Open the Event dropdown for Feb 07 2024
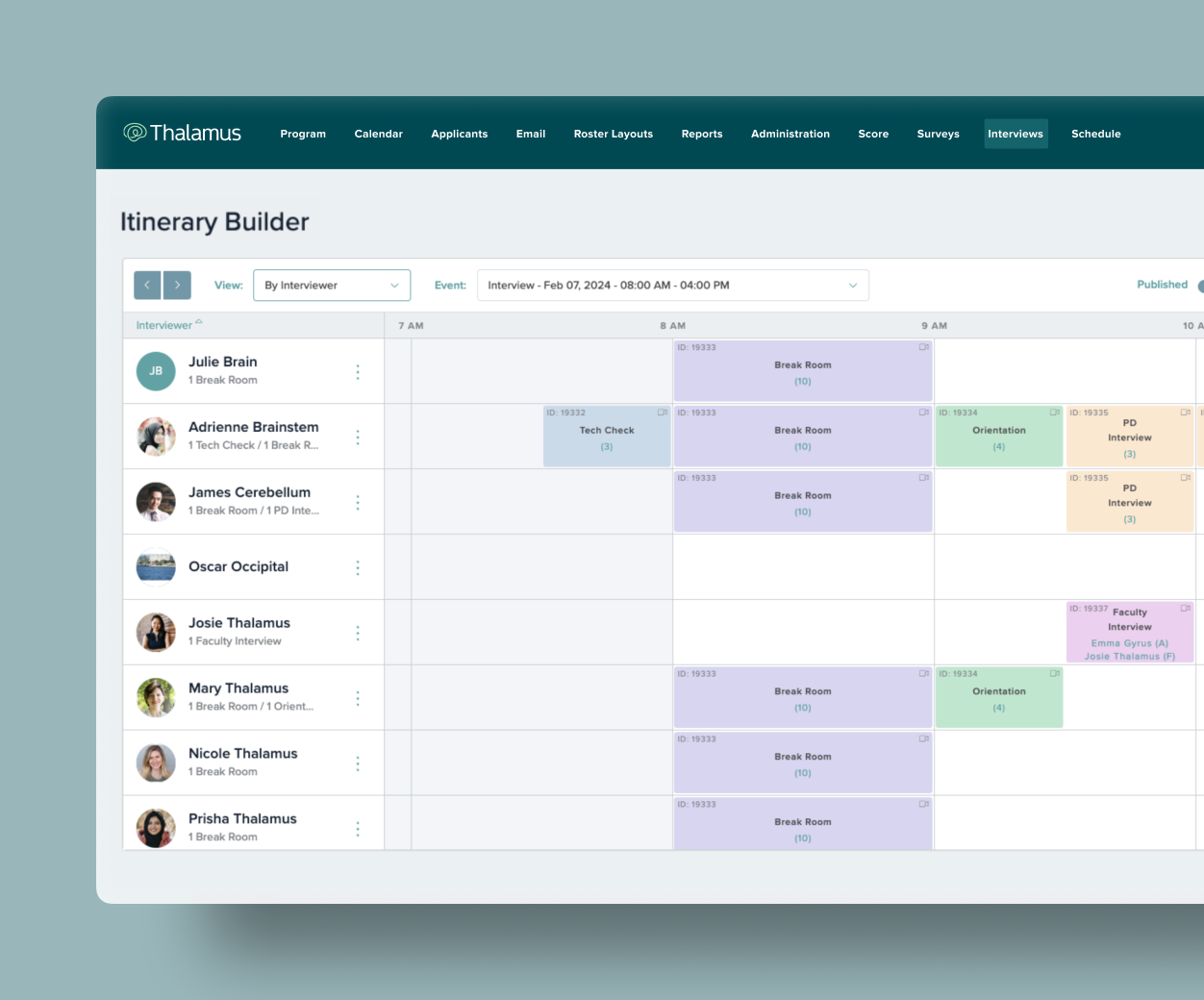1204x1000 pixels. pos(673,285)
